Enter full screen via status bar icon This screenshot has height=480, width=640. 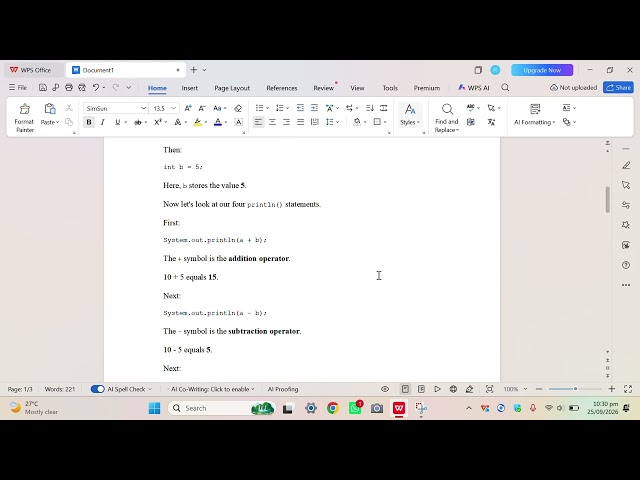[x=628, y=389]
